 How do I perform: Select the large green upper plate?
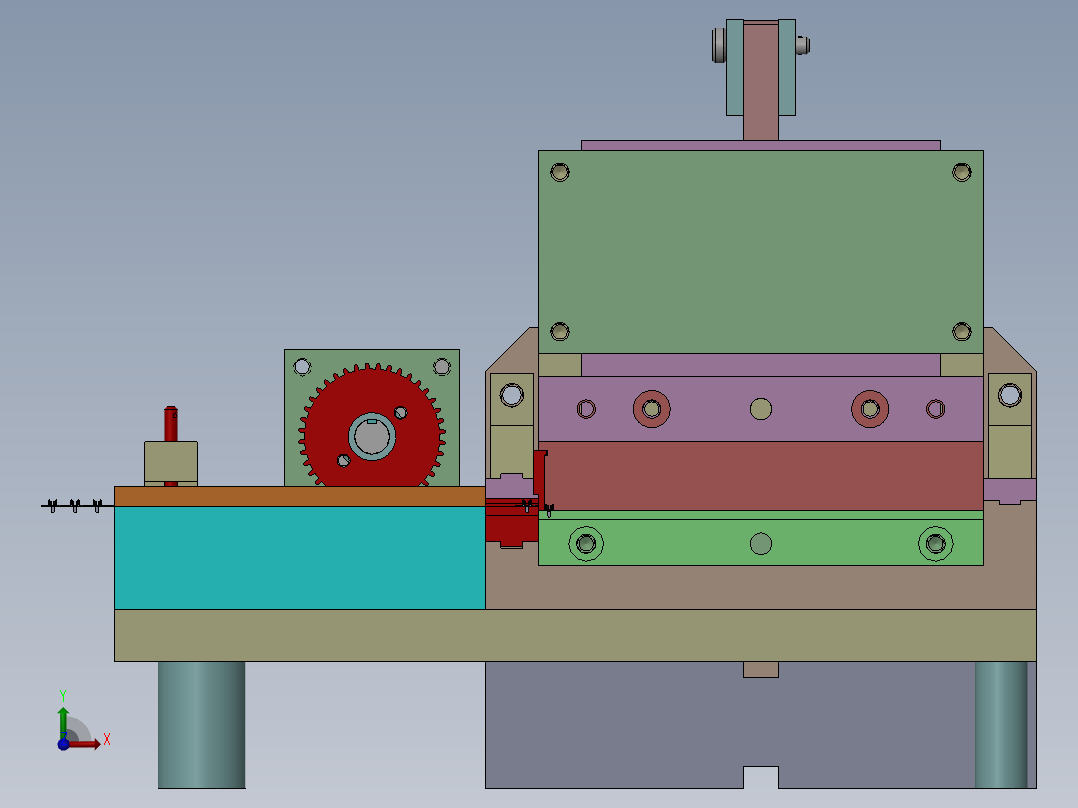point(761,252)
